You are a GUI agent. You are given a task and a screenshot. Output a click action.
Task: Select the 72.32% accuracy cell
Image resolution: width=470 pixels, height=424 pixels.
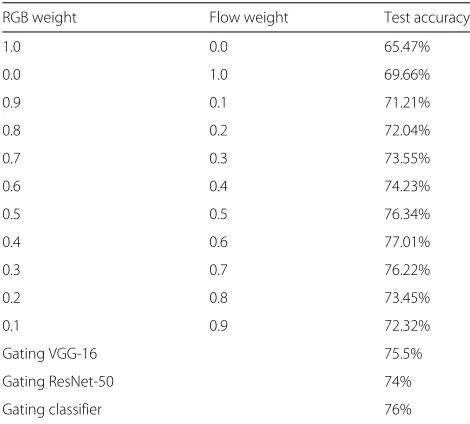407,326
